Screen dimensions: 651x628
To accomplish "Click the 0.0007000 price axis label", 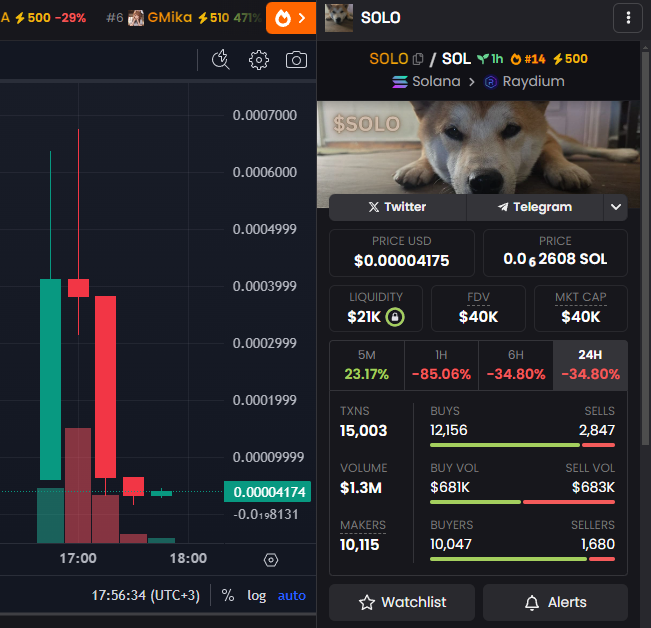I will (265, 115).
